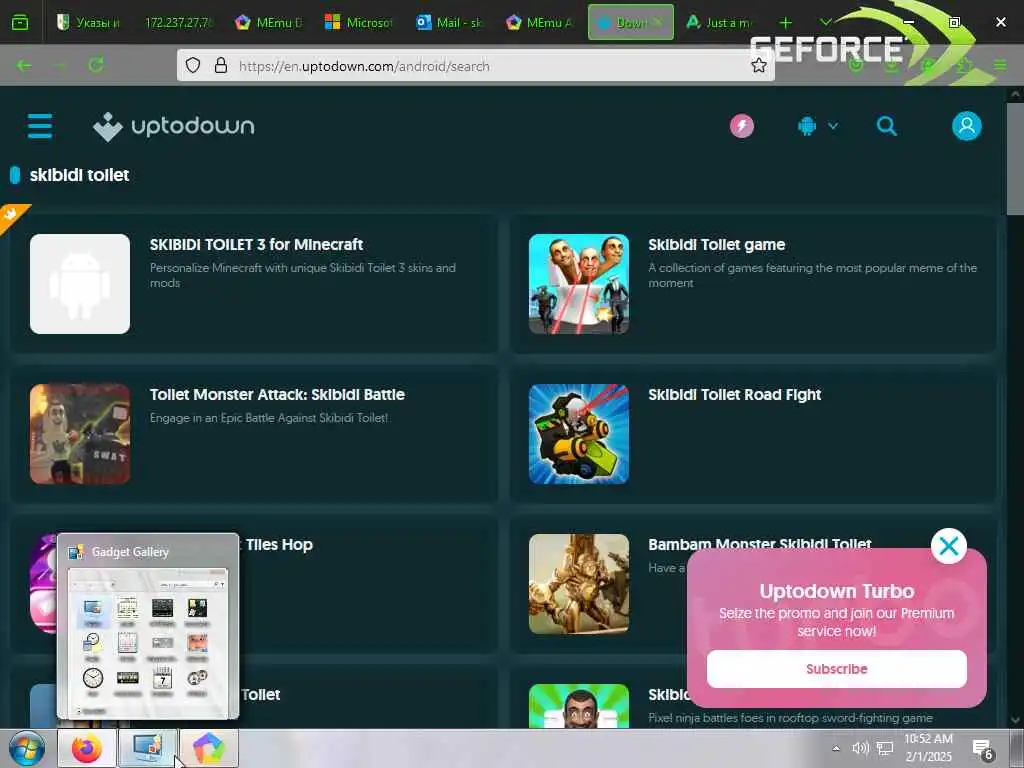Open the site search magnifier
Viewport: 1024px width, 768px height.
[886, 126]
